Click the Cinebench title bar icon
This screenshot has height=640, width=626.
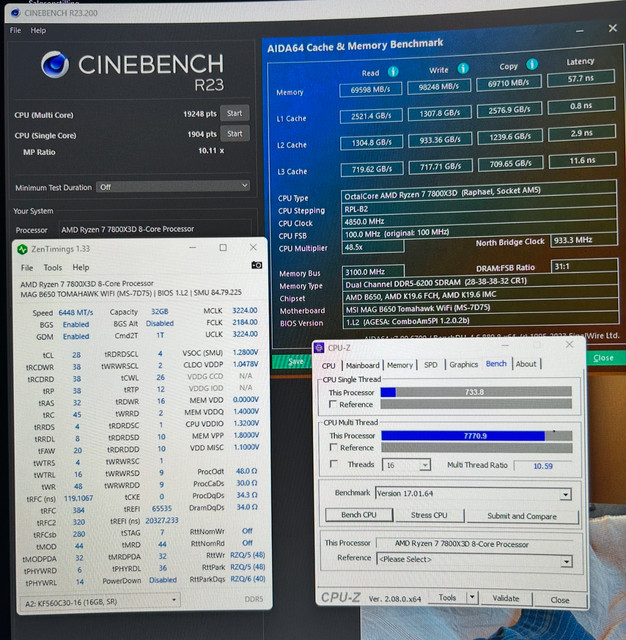click(16, 13)
